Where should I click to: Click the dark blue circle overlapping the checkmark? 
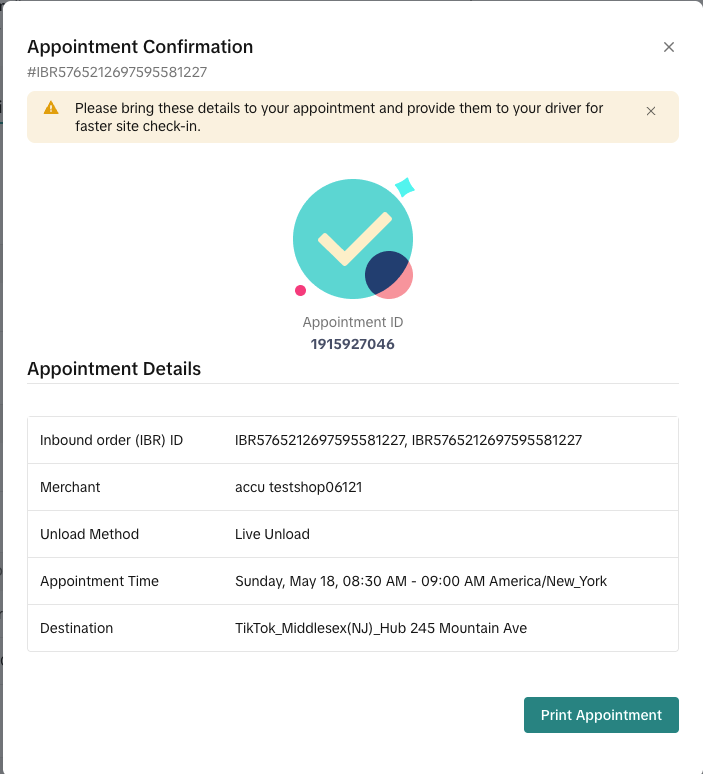pyautogui.click(x=385, y=272)
